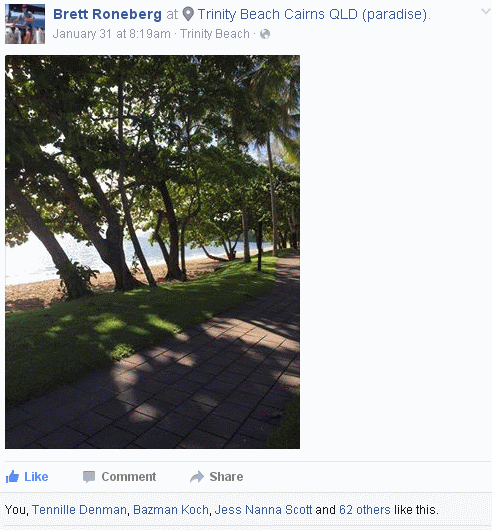
Task: Click the Share text button
Action: click(x=226, y=477)
